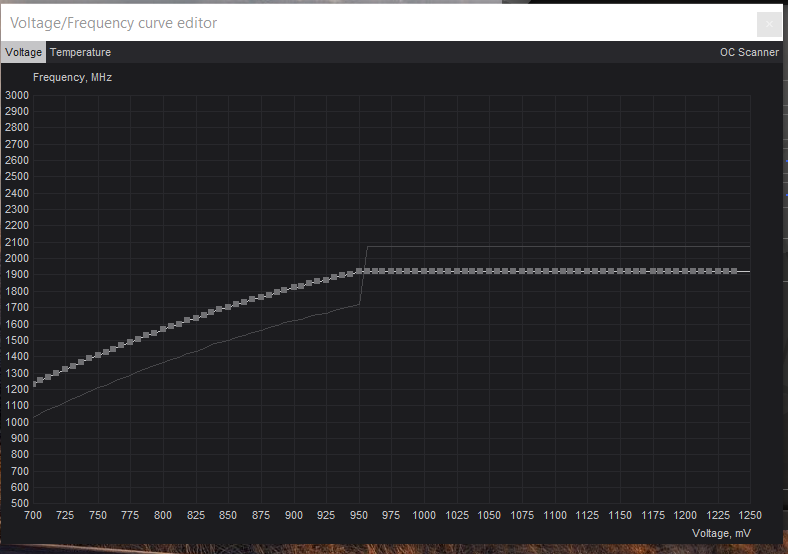The height and width of the screenshot is (554, 788).
Task: Open the OC Scanner
Action: pos(749,52)
